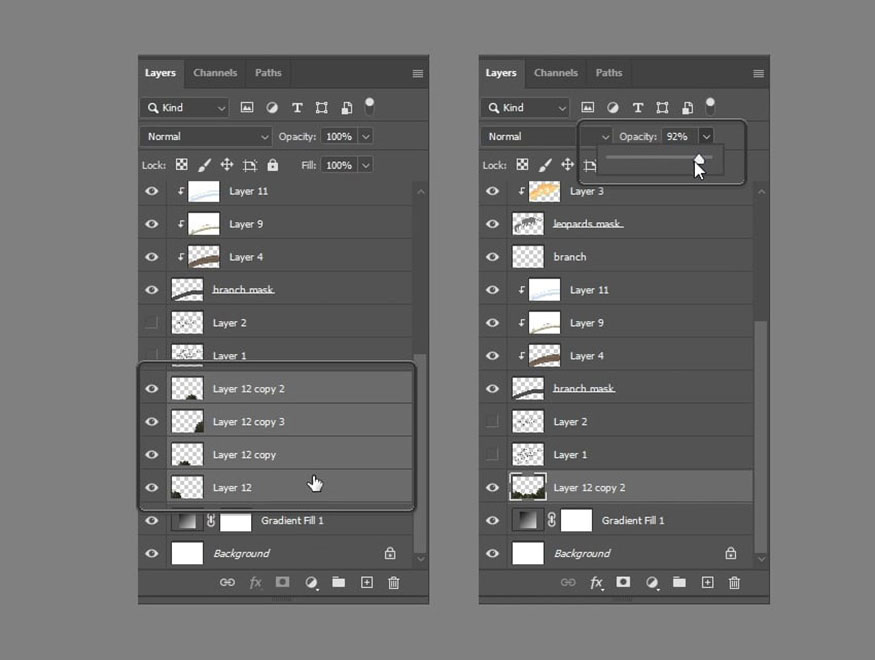Screen dimensions: 875x660
Task: Click Fill 100% value field in left panel
Action: pos(339,166)
